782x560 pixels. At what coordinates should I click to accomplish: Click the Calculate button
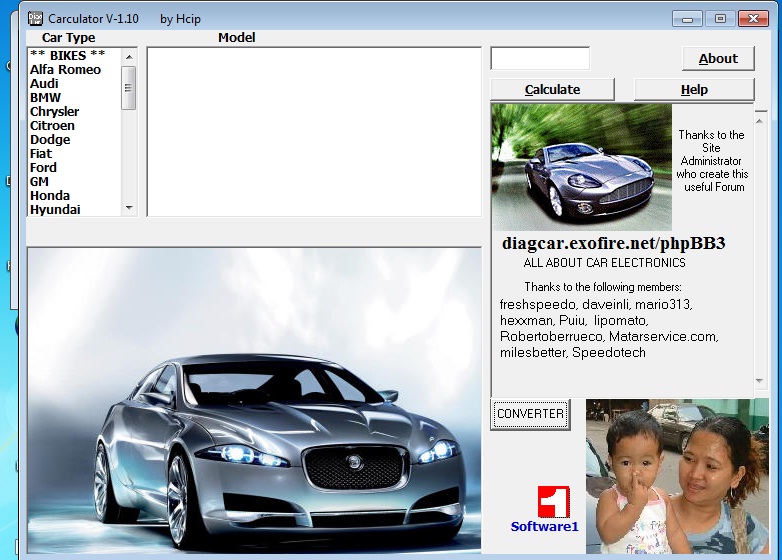[x=552, y=89]
